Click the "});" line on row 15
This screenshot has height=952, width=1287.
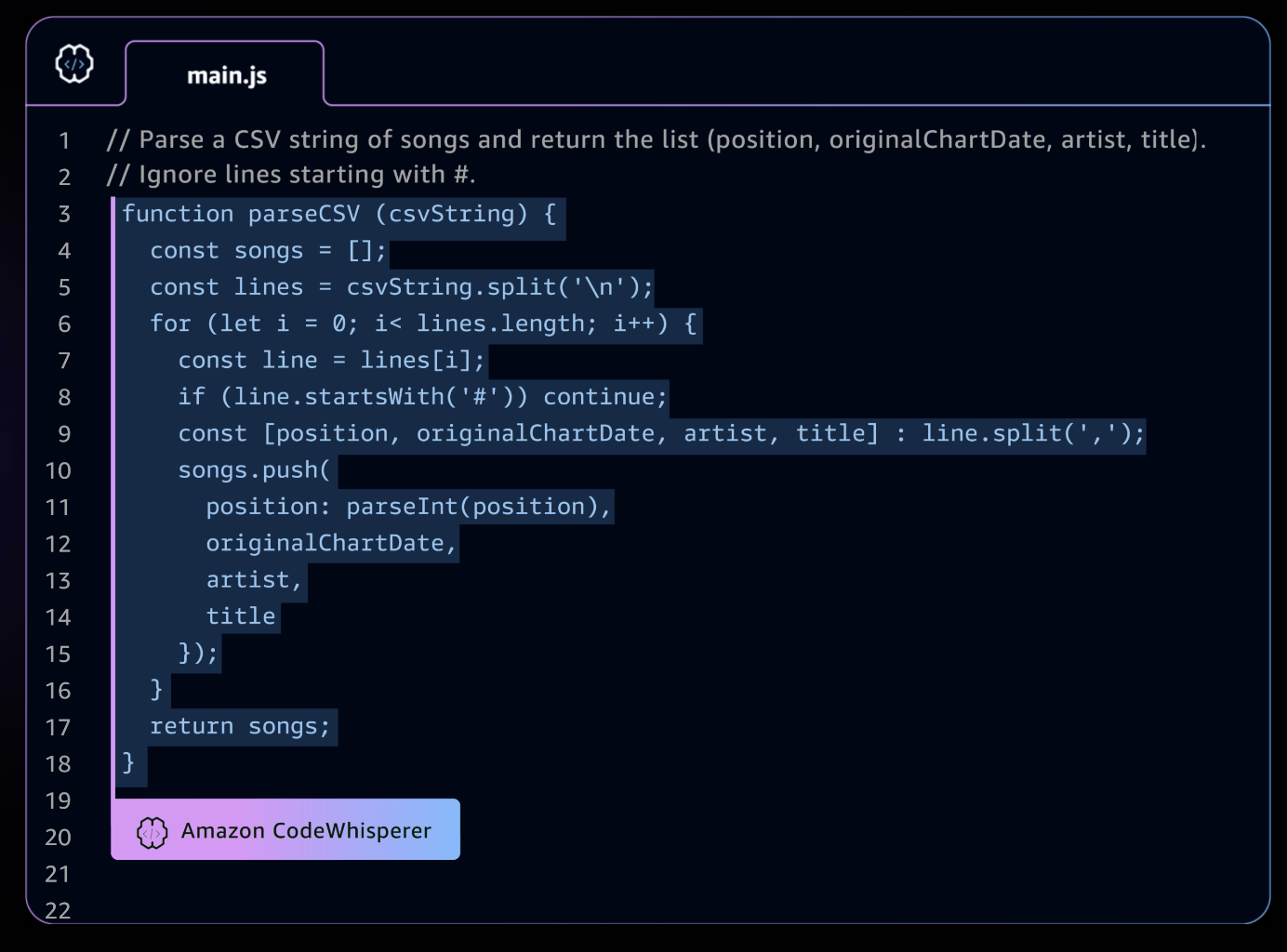[x=198, y=653]
